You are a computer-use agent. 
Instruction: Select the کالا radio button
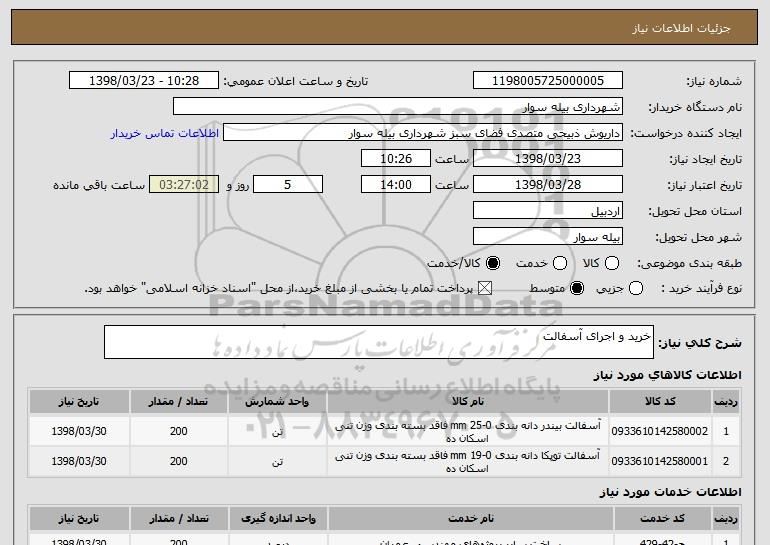612,263
